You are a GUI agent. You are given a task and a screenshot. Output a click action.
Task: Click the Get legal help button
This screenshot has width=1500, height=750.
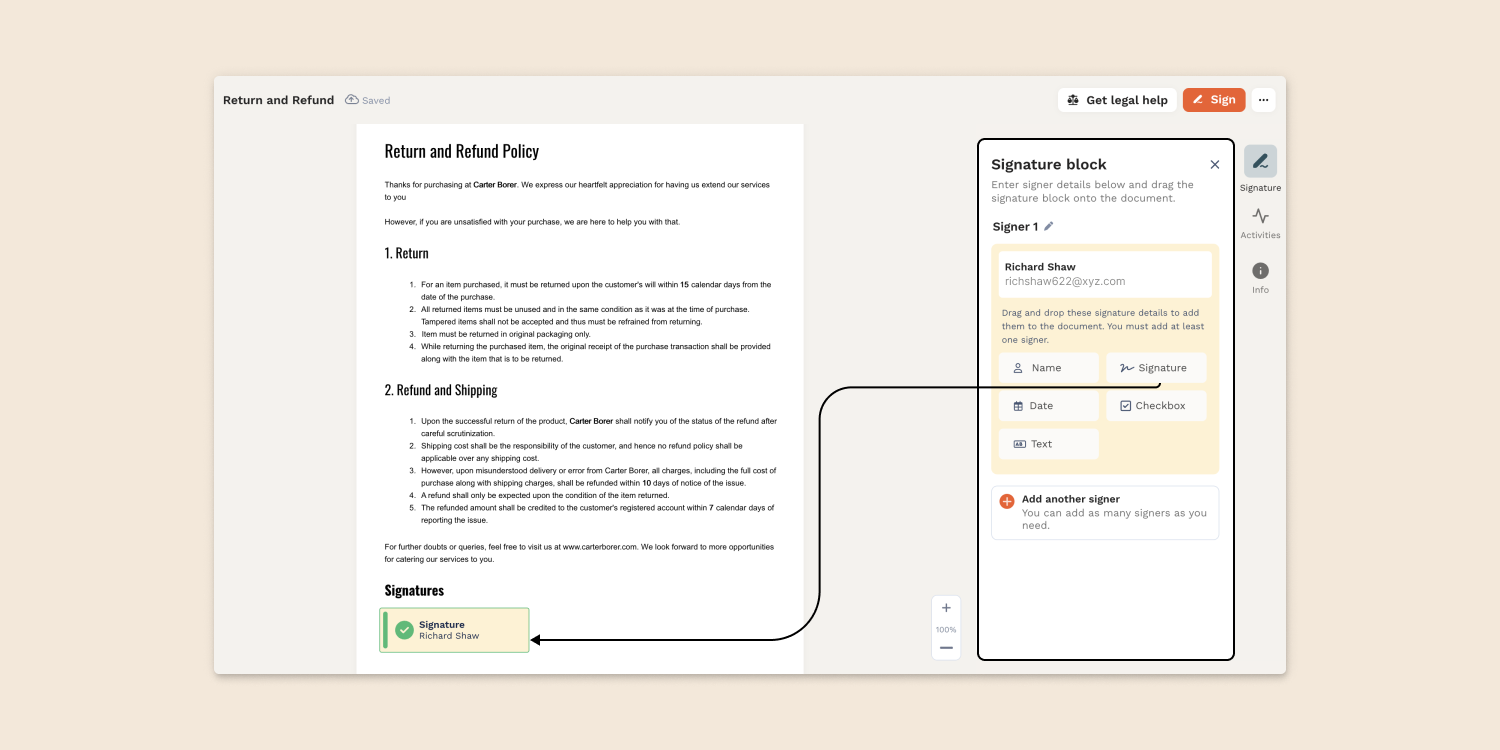pos(1117,100)
